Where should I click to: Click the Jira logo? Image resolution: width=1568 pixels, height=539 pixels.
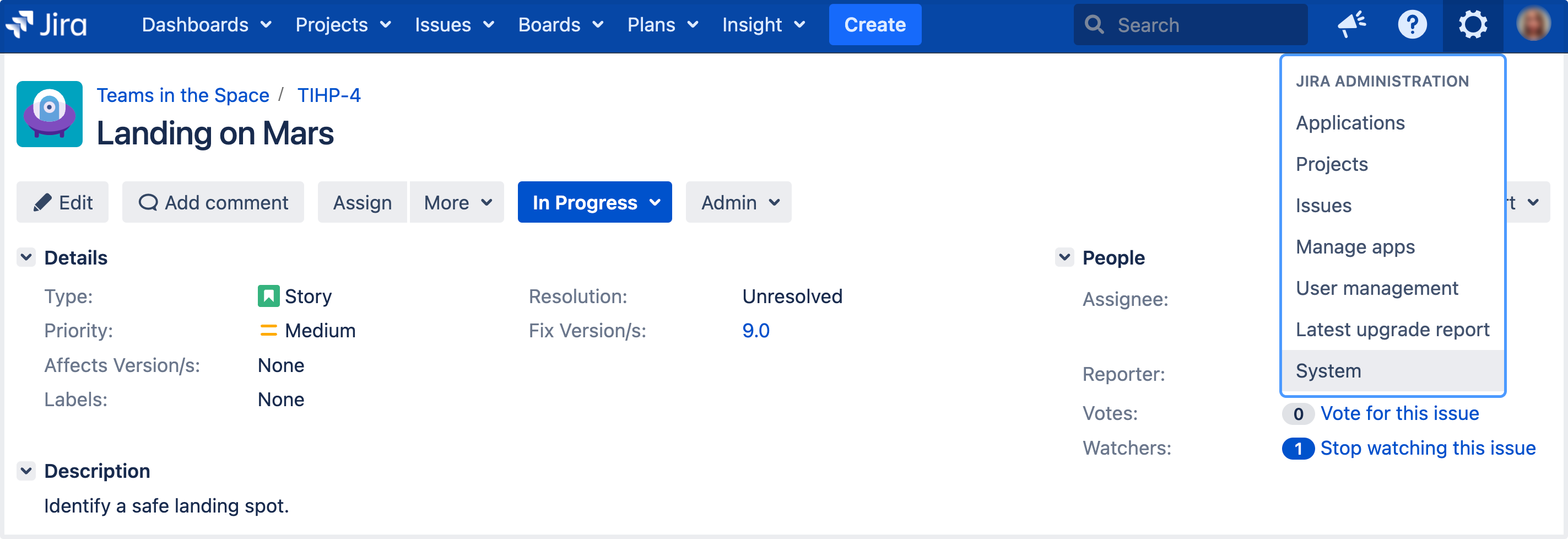tap(47, 25)
